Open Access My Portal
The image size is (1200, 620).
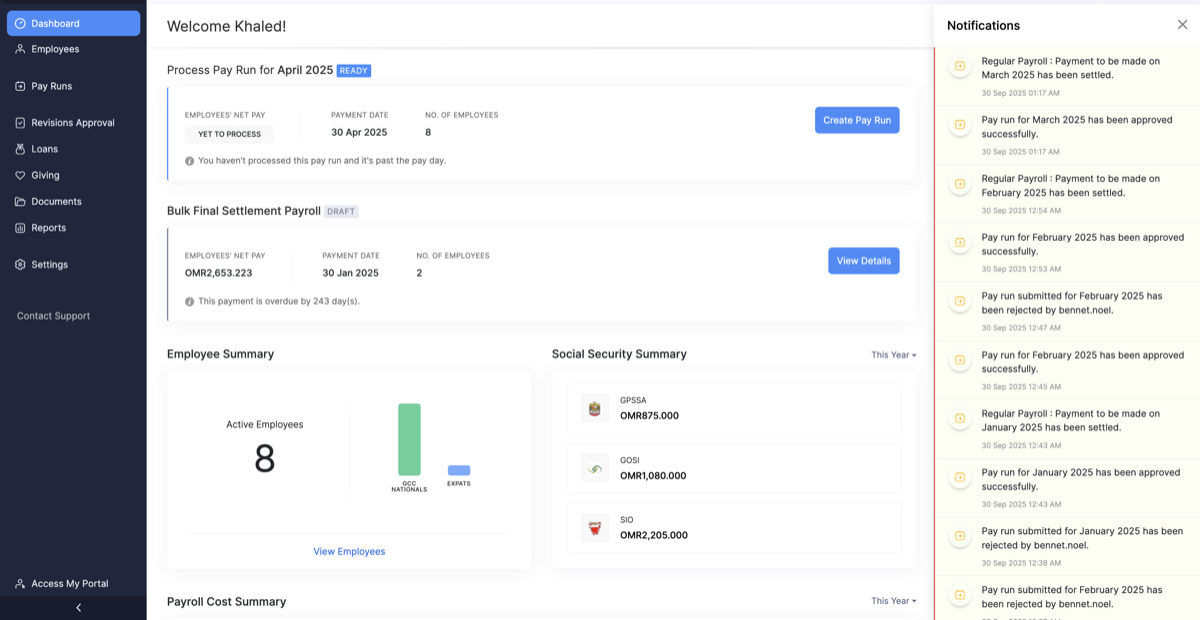pos(69,583)
